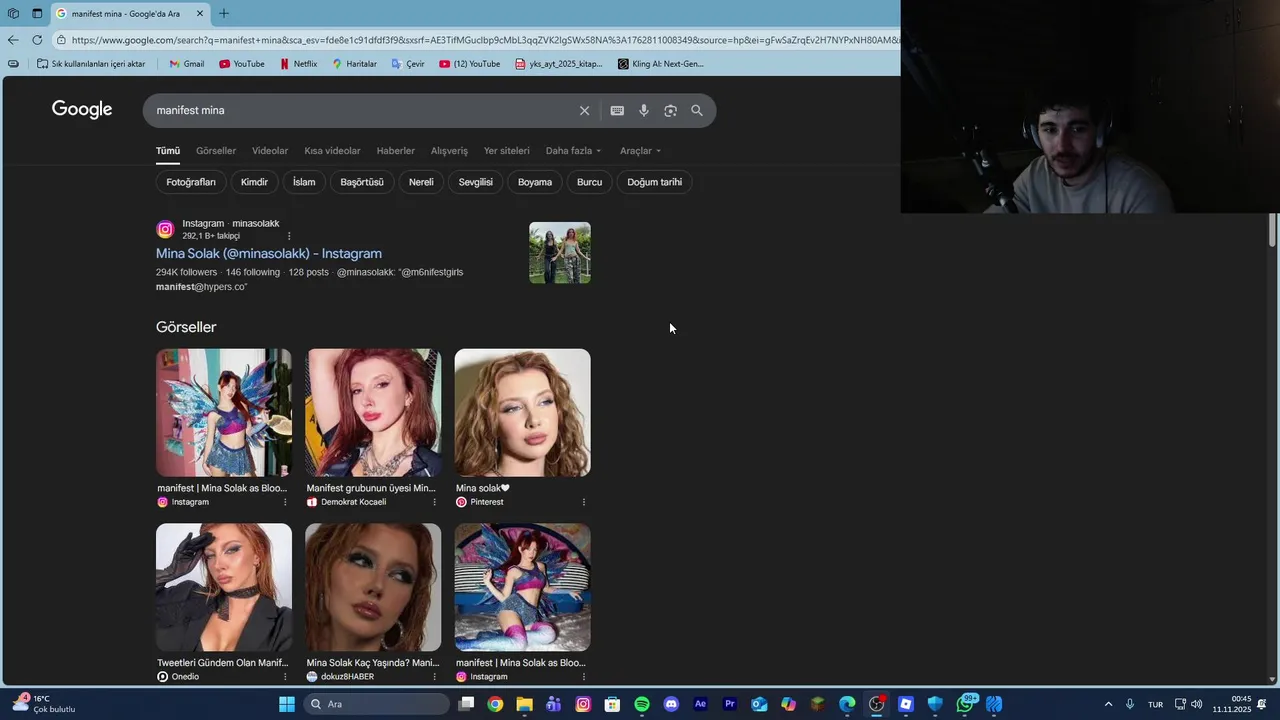Open the '(12) YouTube' bookmark
The width and height of the screenshot is (1280, 720).
tap(470, 64)
